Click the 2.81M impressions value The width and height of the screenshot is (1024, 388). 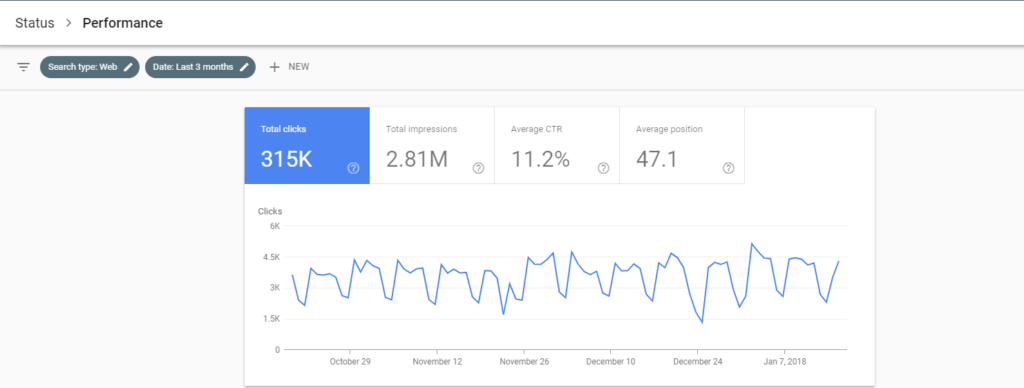[x=417, y=159]
